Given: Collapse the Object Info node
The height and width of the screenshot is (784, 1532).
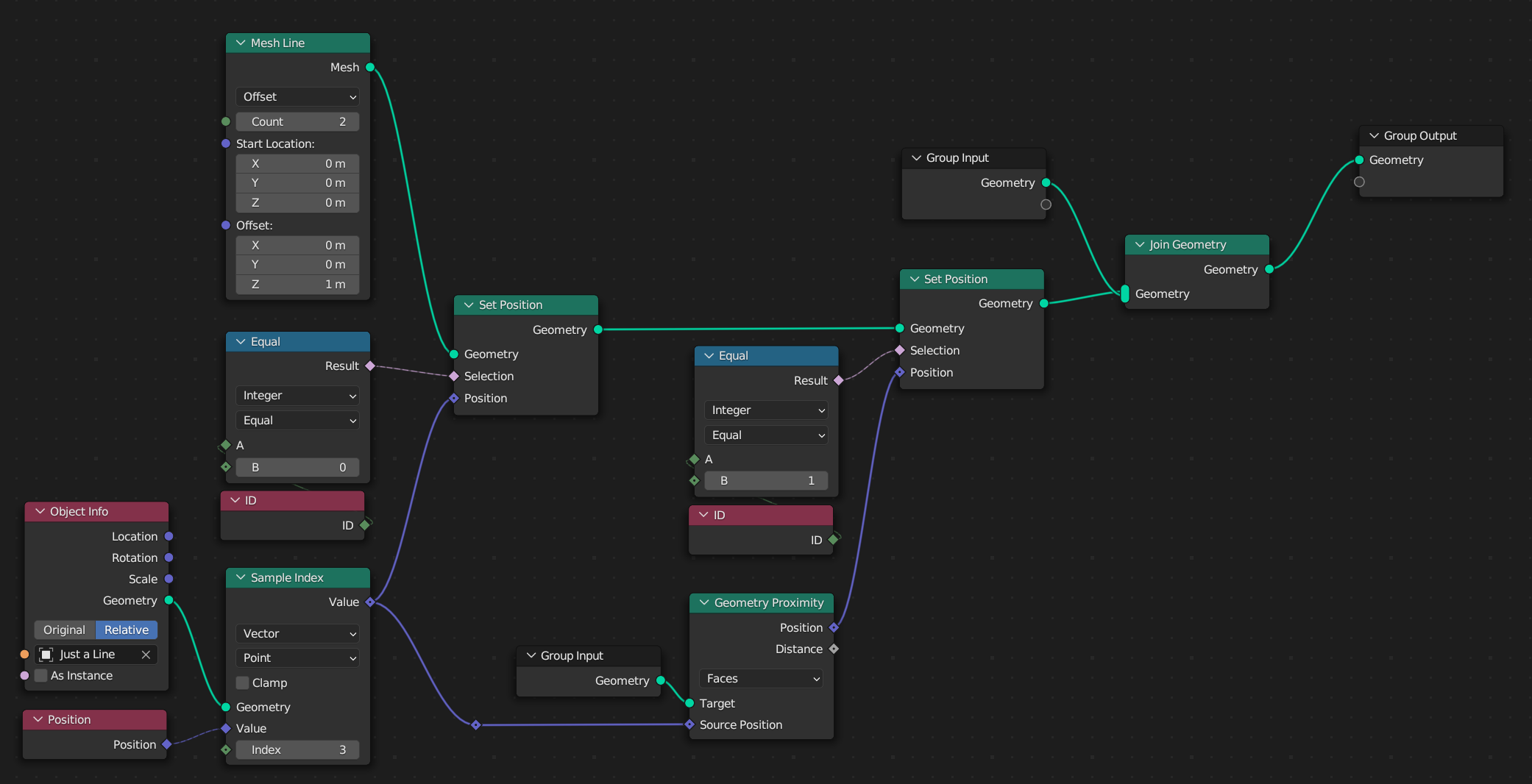Looking at the screenshot, I should [x=40, y=511].
